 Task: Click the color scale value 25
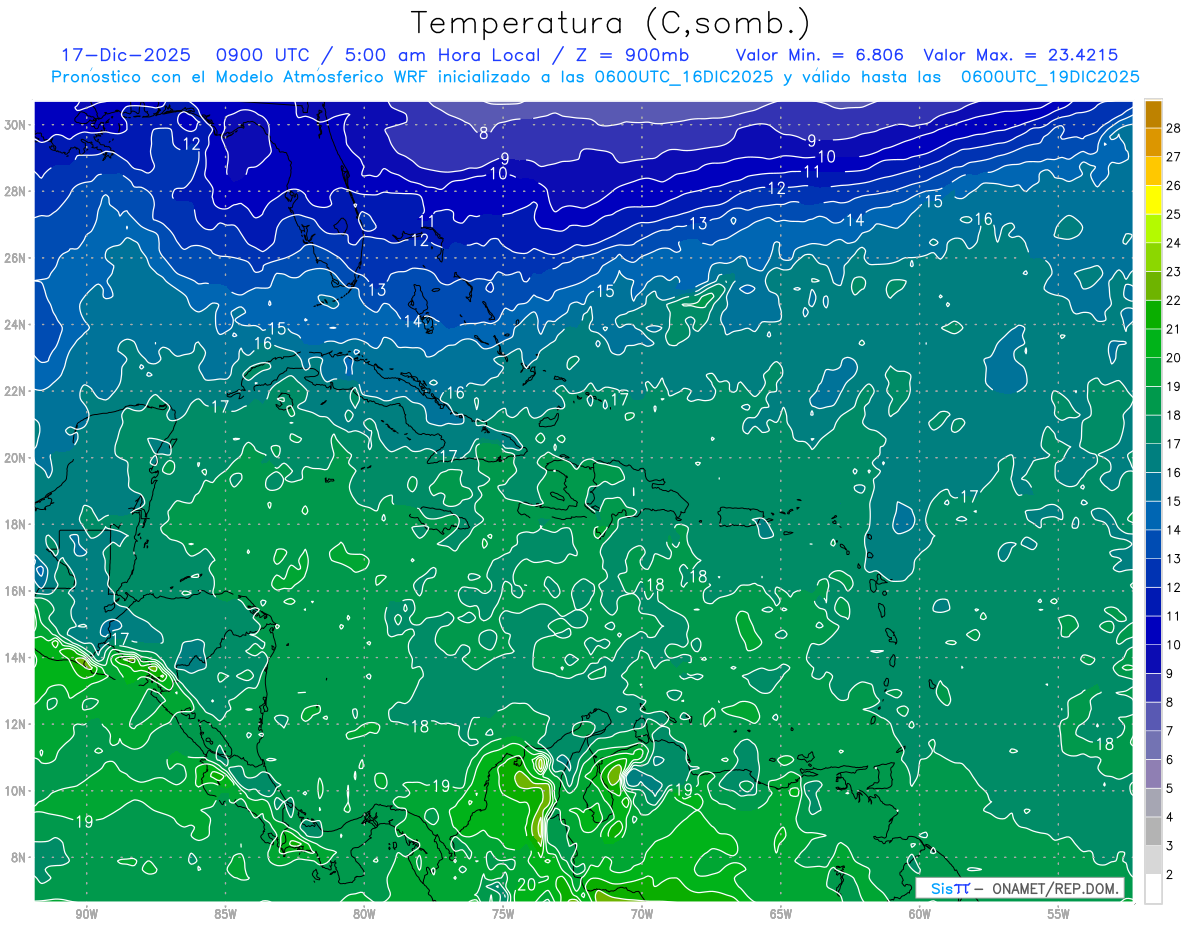[x=1174, y=214]
